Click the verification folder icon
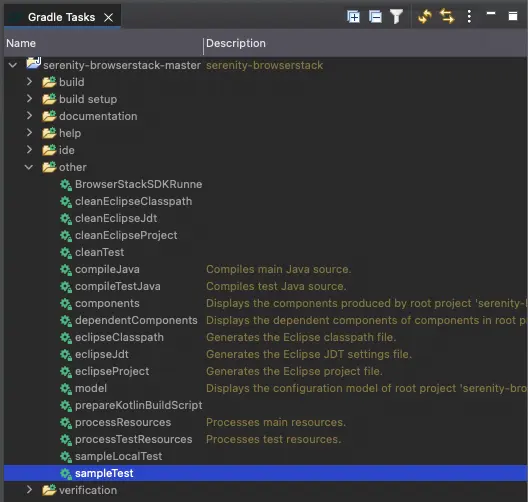Screen dimensions: 528x502 click(49, 490)
